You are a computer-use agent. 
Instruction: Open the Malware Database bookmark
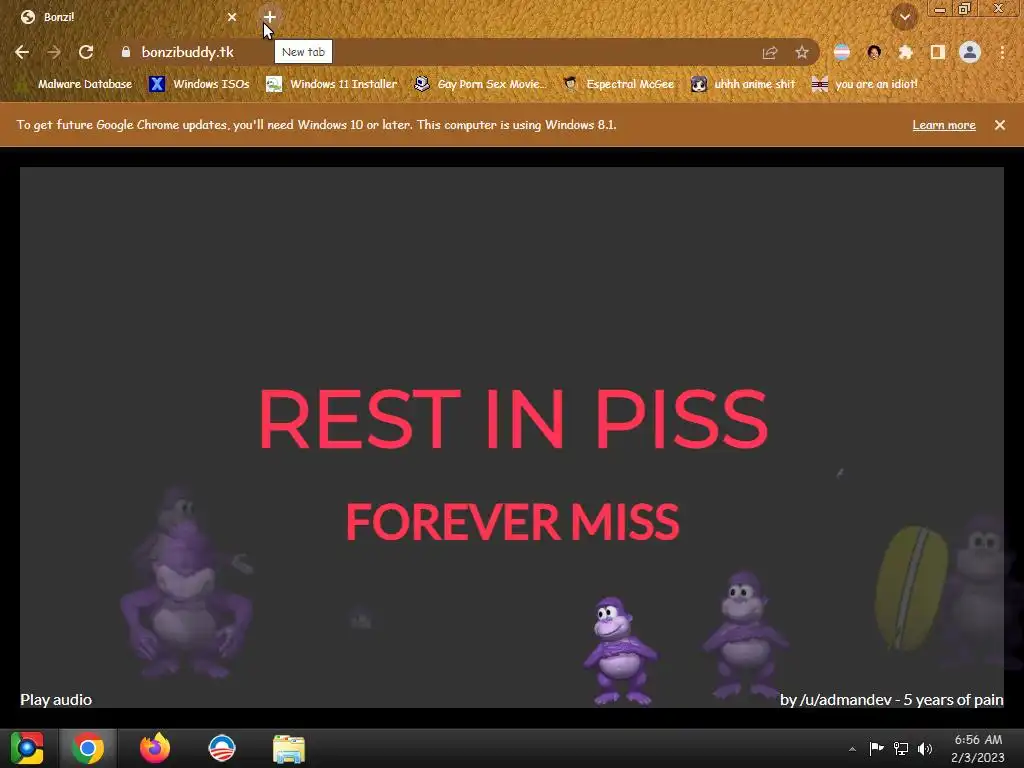(76, 84)
